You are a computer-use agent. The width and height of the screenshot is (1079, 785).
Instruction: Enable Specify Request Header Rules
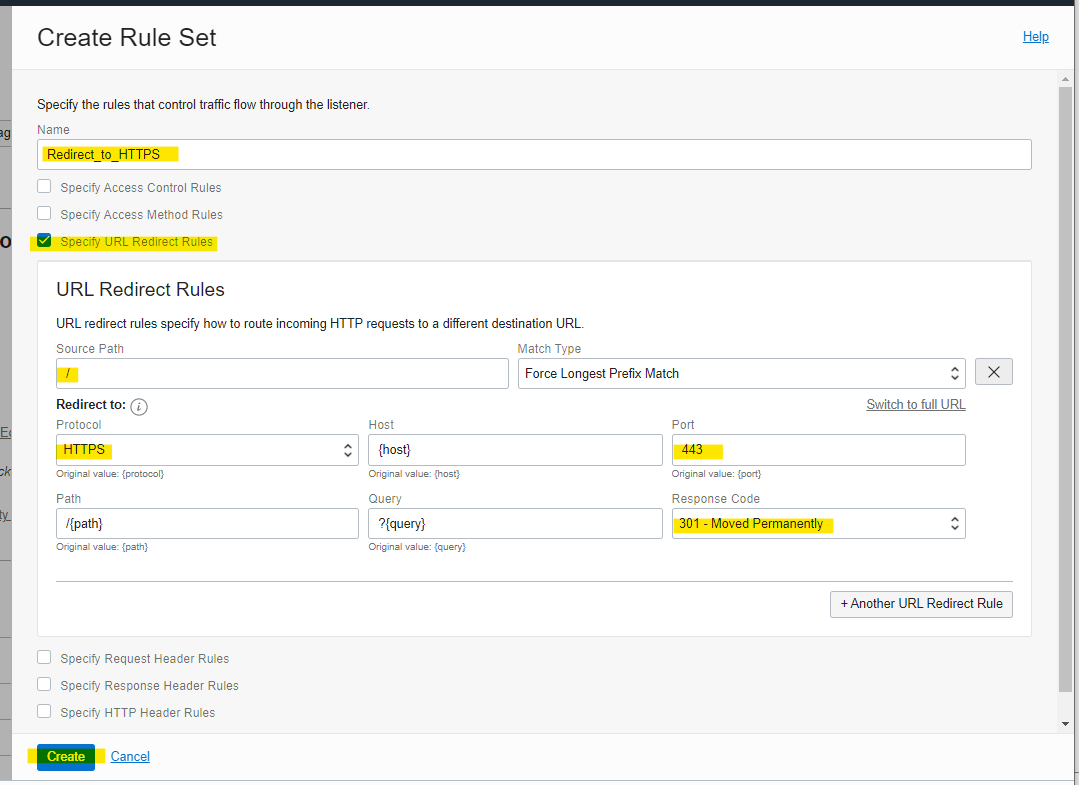[44, 657]
